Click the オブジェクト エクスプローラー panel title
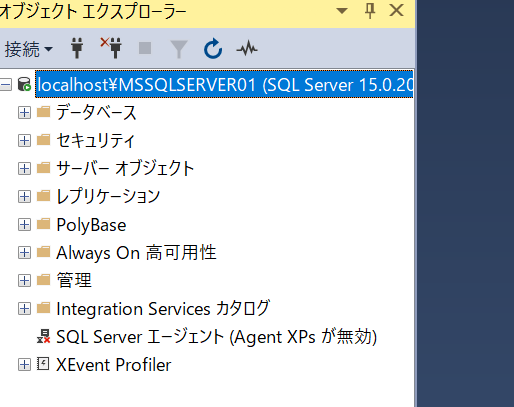Screen dimensions: 514x407 [93, 12]
